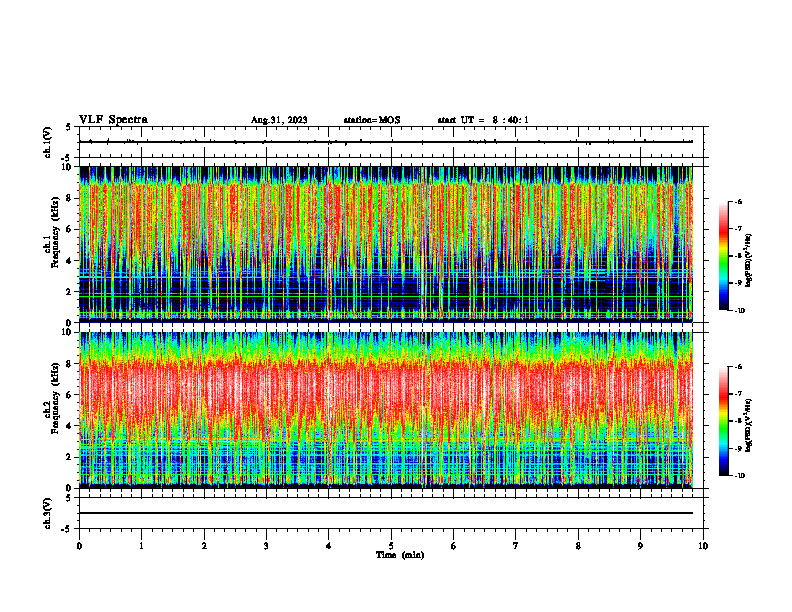Click time axis tick label "3"

[266, 546]
